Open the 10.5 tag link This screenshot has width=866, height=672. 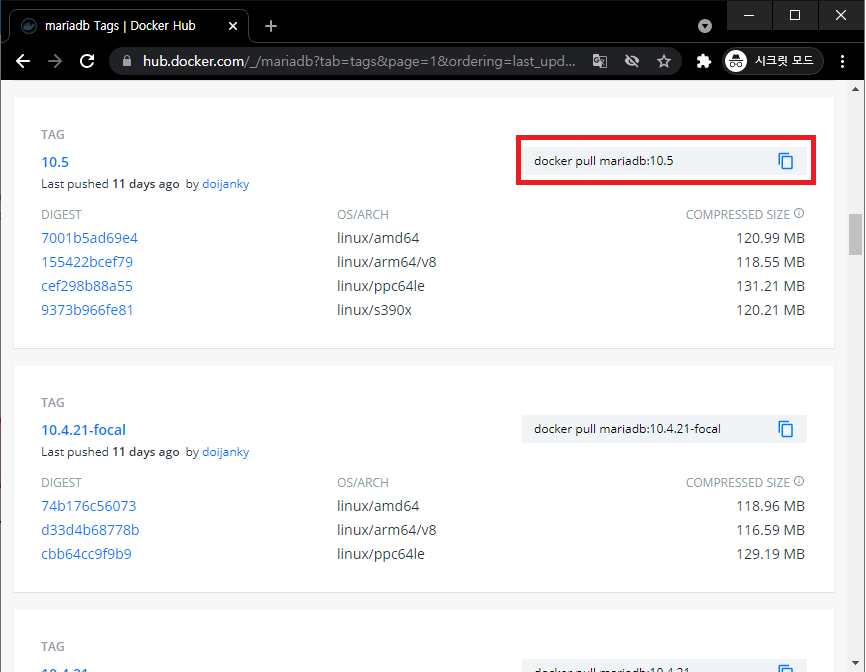click(55, 162)
